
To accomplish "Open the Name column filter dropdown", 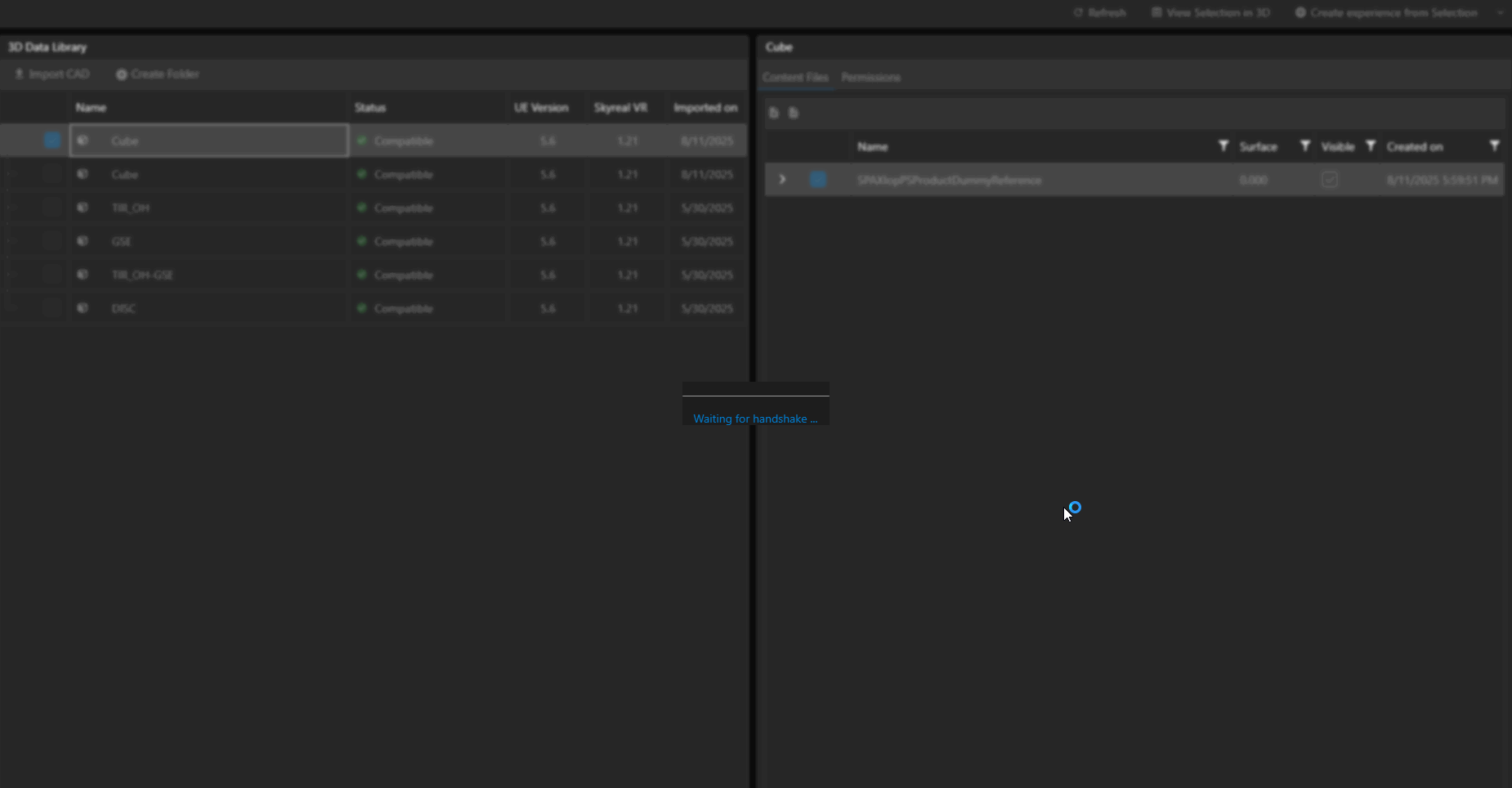I will pos(1223,146).
